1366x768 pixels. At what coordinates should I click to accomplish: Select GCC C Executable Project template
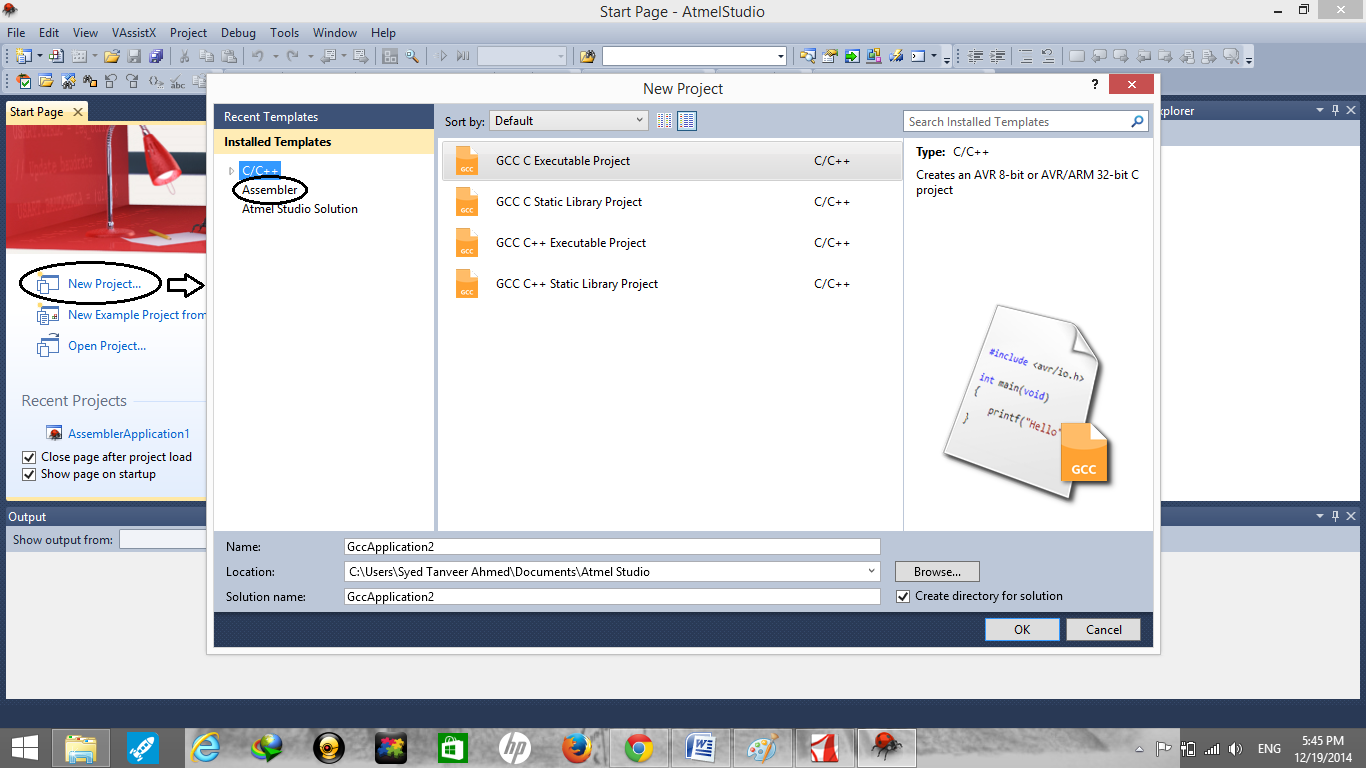(671, 161)
